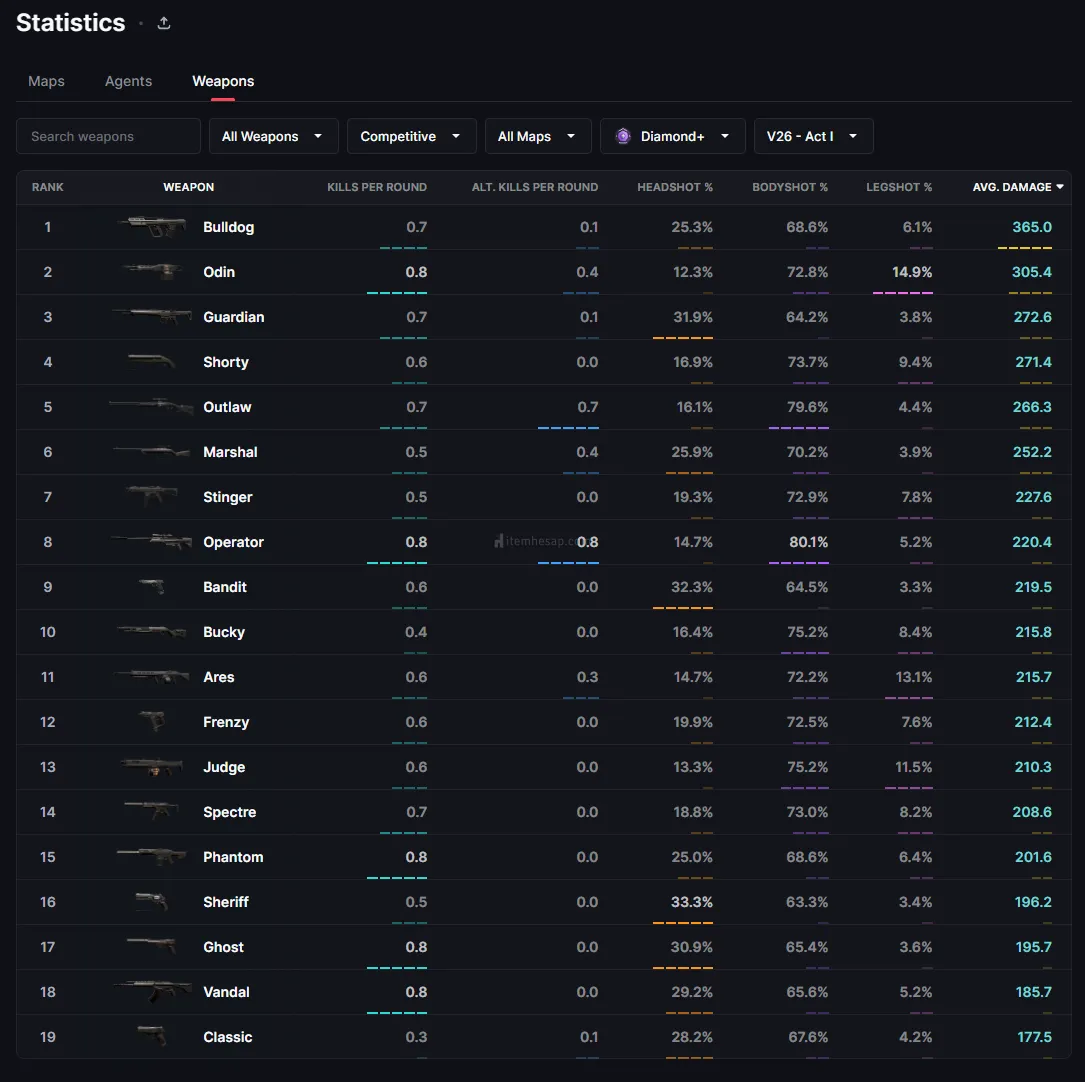
Task: Click the Odin weapon image
Action: tap(152, 271)
